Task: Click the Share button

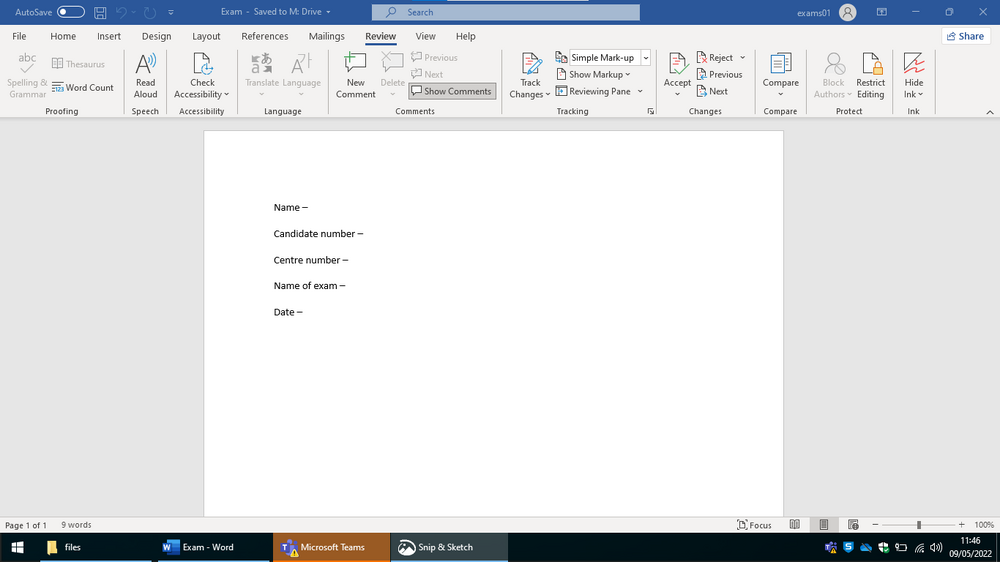Action: (x=965, y=36)
